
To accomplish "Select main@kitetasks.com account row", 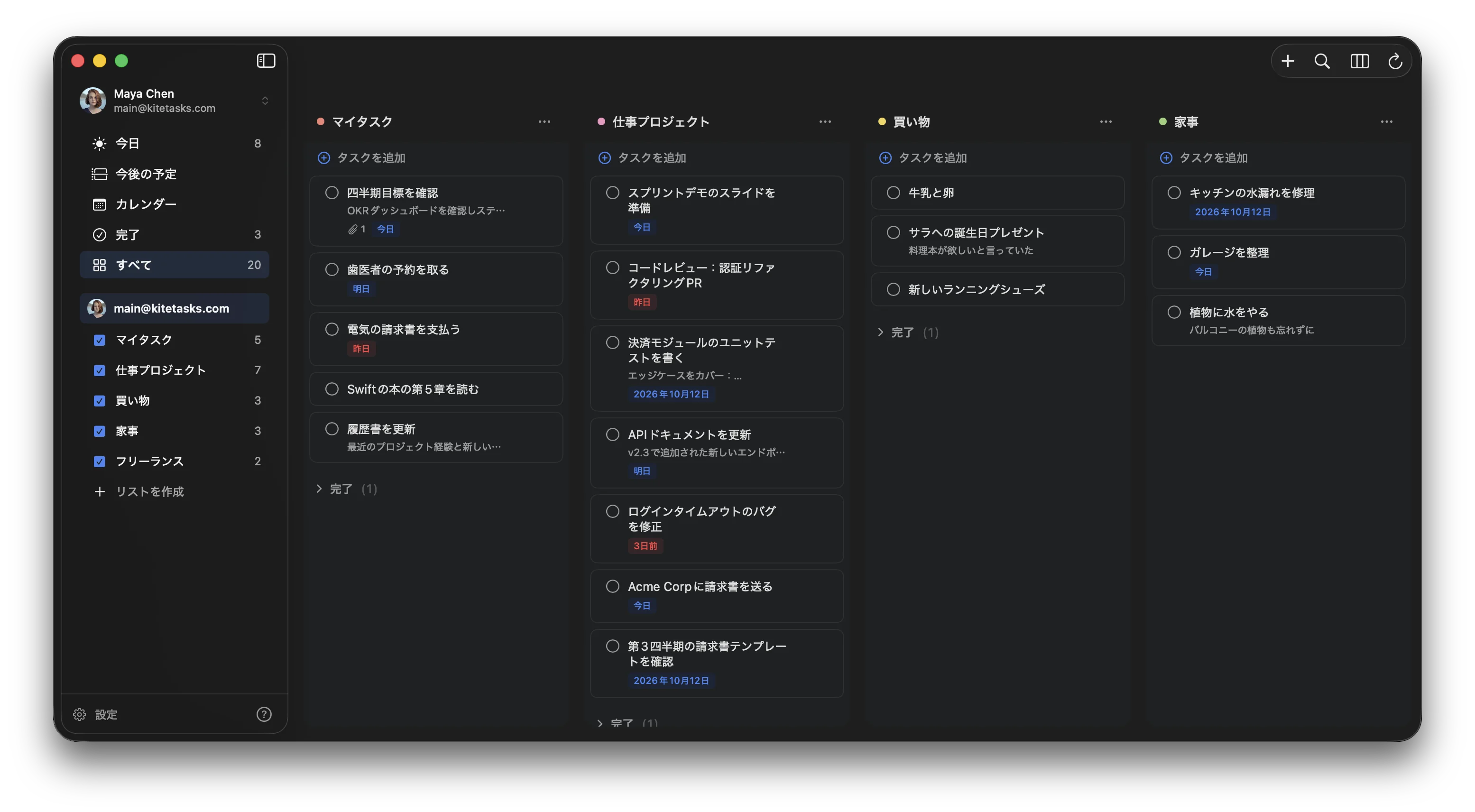I will click(x=175, y=309).
